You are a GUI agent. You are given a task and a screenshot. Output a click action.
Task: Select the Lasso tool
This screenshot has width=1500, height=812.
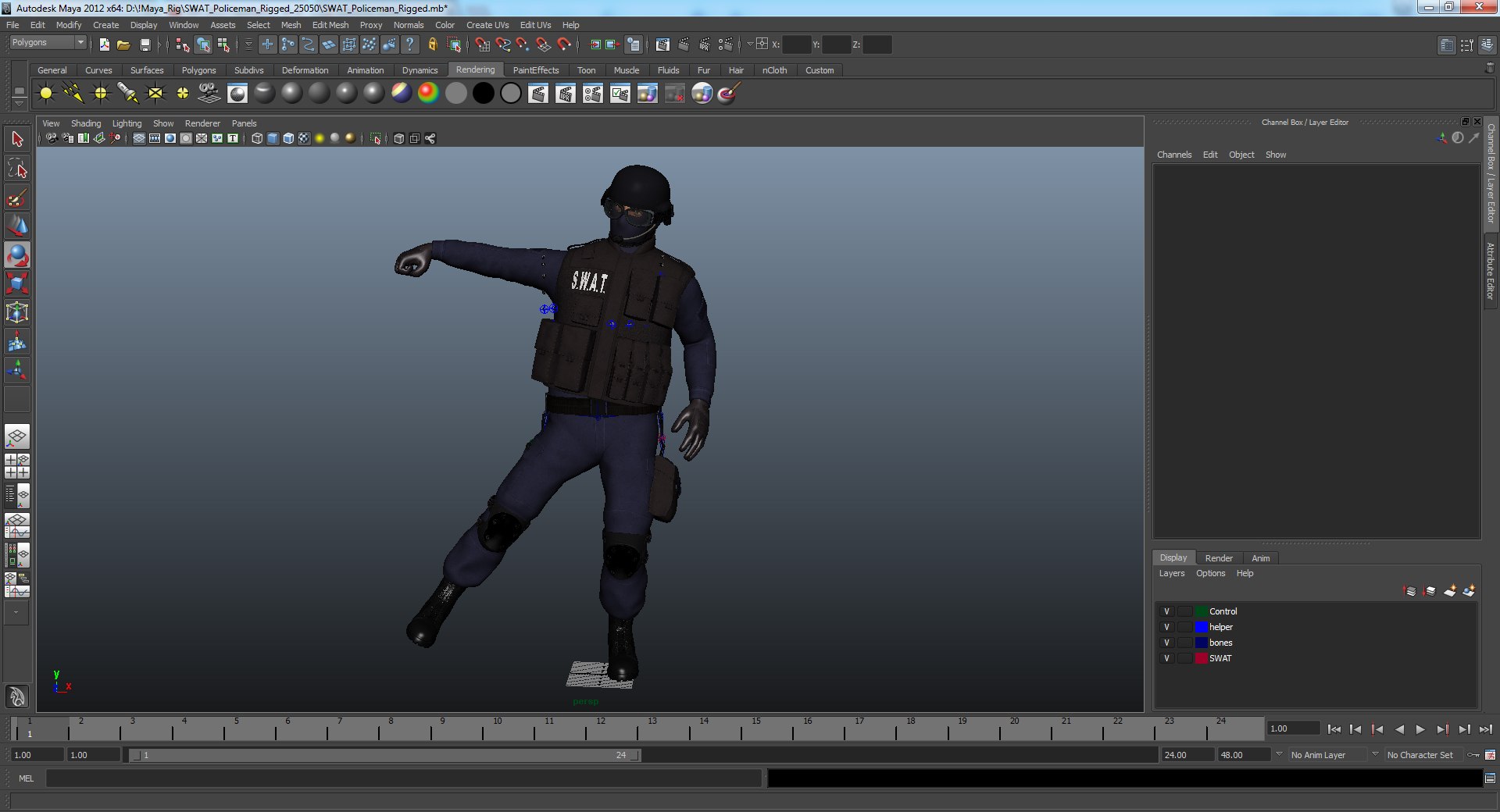pos(17,169)
